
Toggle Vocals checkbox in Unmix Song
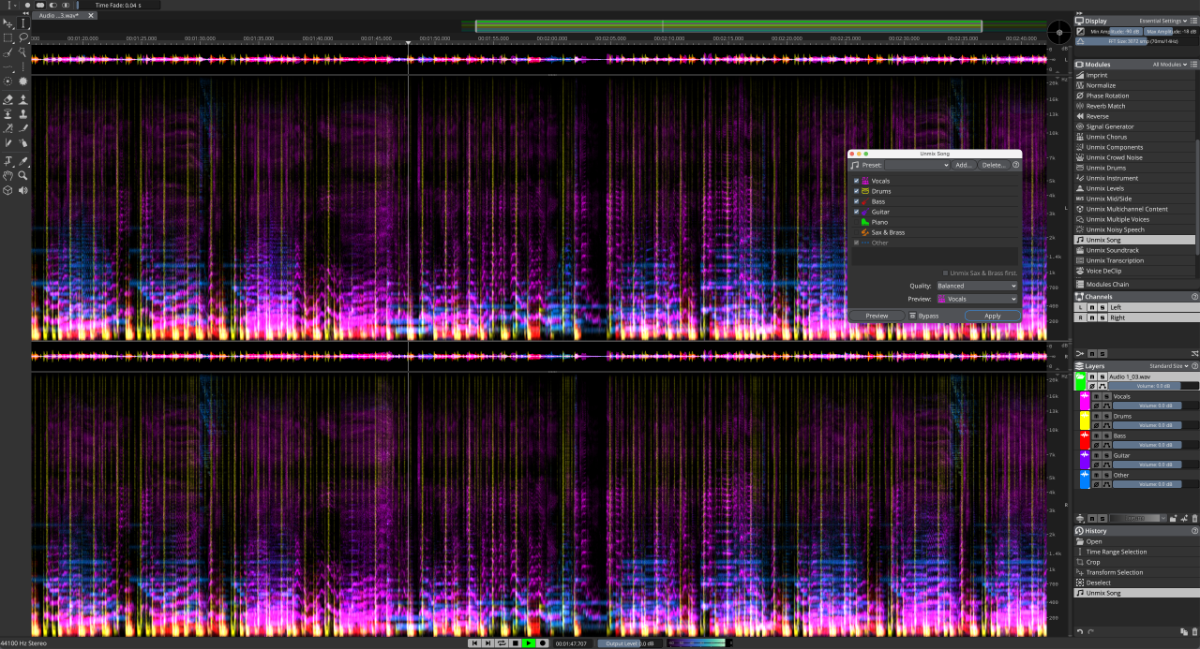point(856,181)
